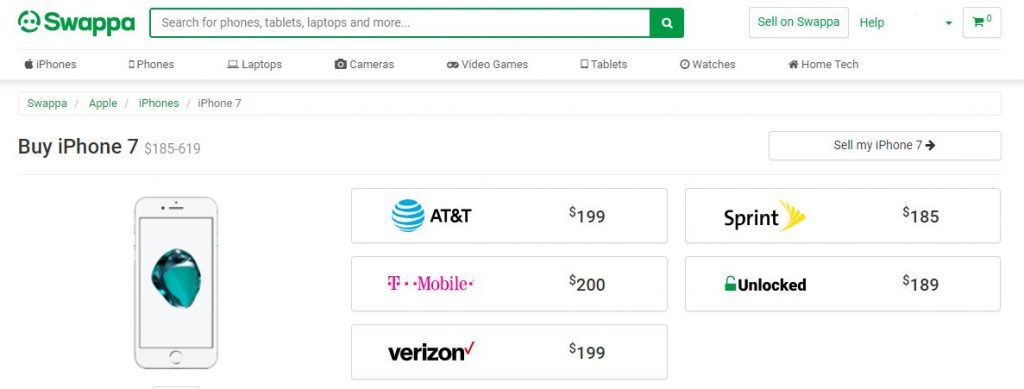Click the Sell on Swappa button

pos(799,22)
